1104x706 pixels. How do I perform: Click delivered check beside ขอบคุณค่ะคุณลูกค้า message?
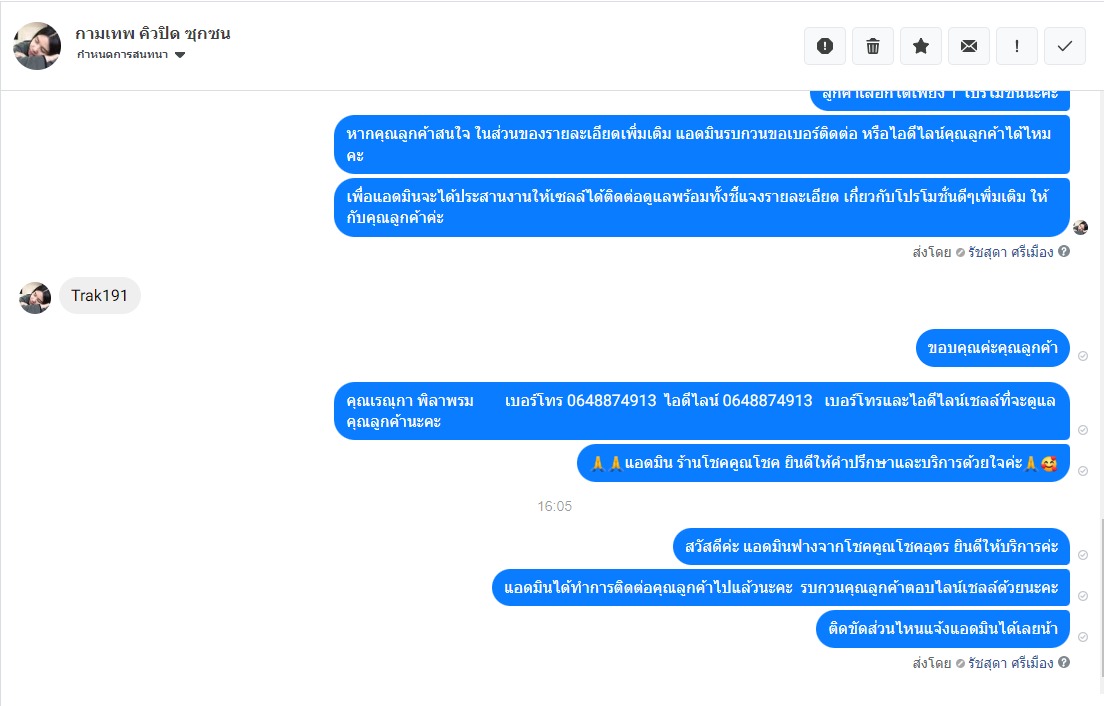(1083, 356)
